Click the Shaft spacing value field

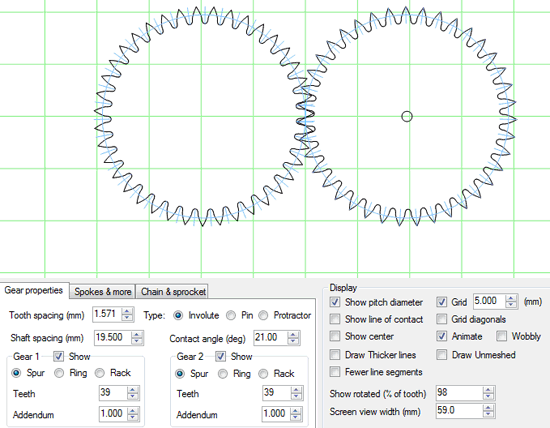point(113,337)
